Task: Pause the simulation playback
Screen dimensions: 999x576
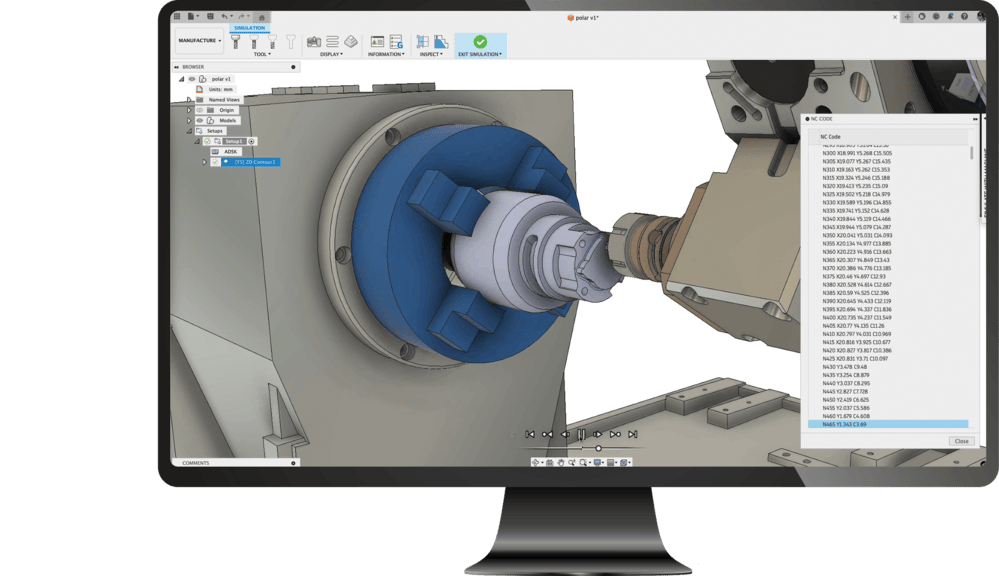Action: (x=581, y=435)
